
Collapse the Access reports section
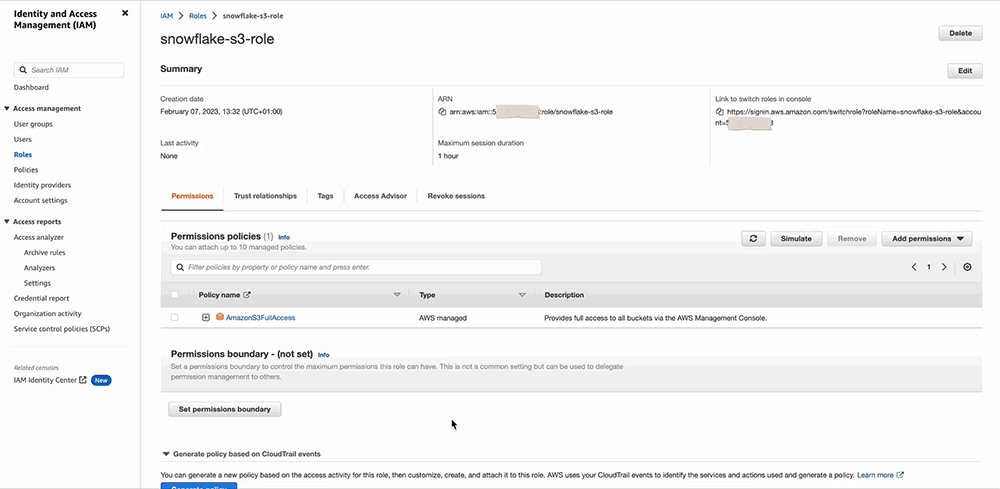(x=7, y=223)
